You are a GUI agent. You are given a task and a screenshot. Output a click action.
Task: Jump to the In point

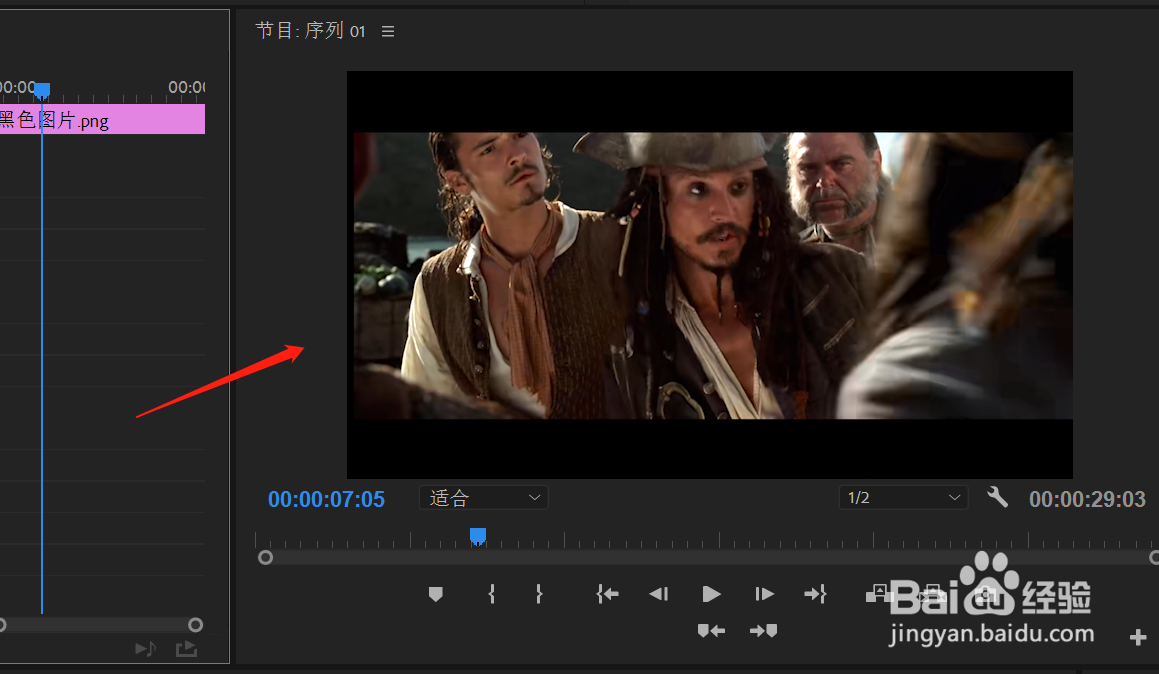pos(608,593)
